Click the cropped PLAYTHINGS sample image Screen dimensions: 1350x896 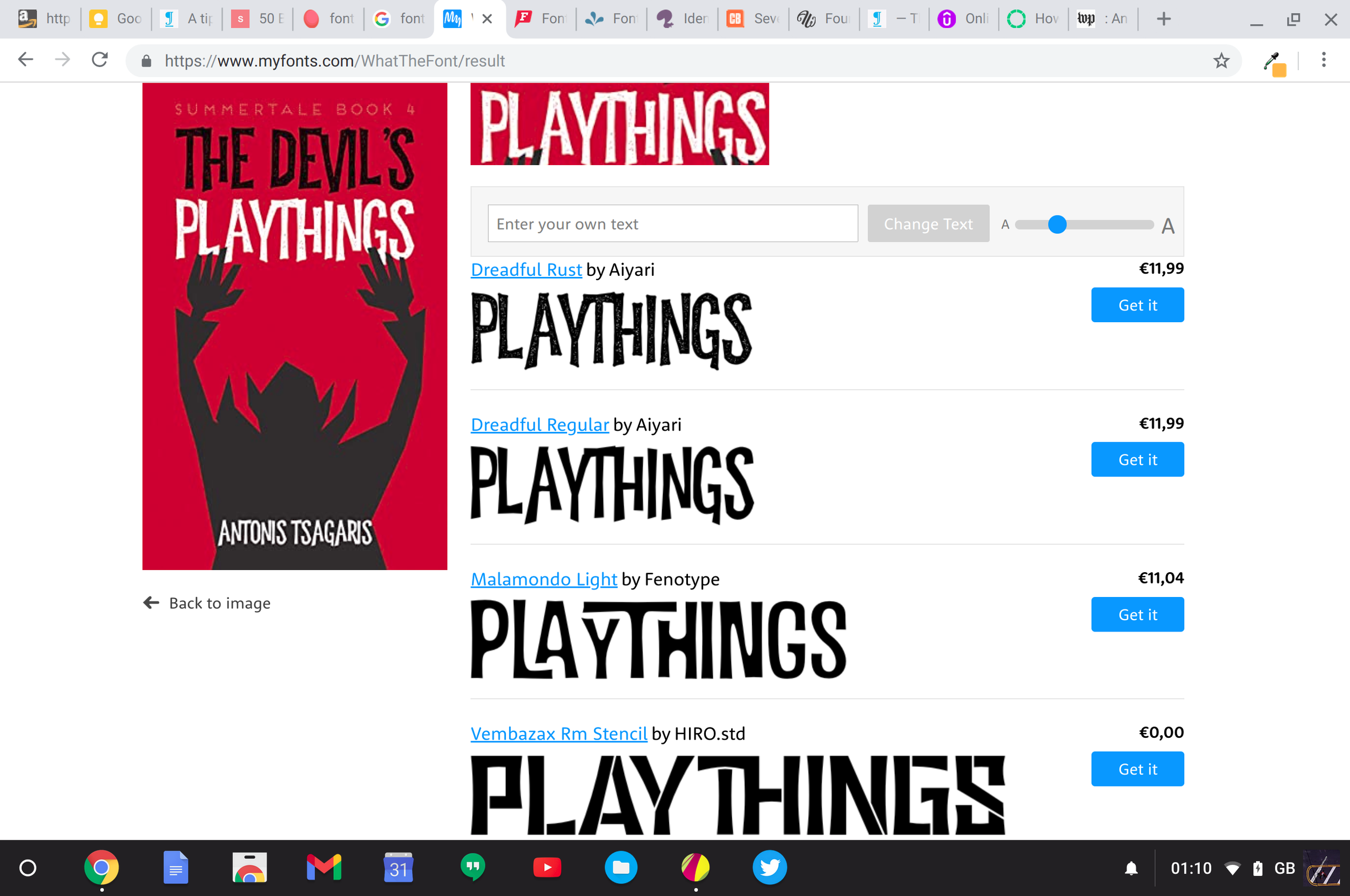coord(619,124)
